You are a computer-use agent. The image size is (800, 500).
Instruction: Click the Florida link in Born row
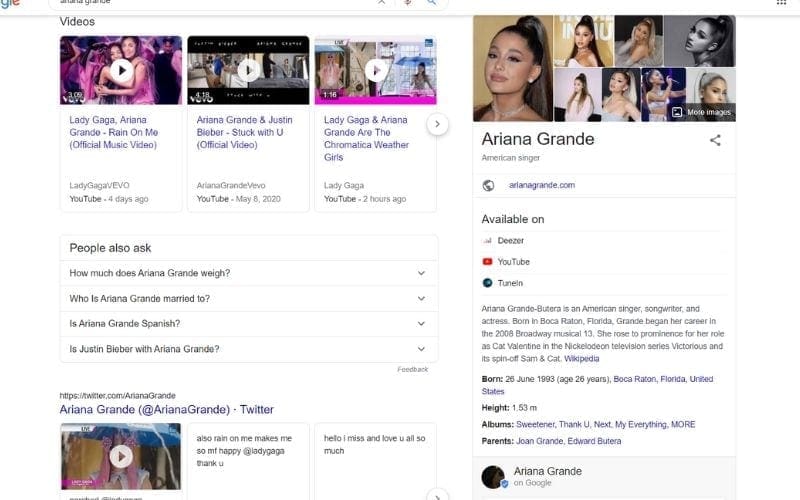(x=672, y=379)
